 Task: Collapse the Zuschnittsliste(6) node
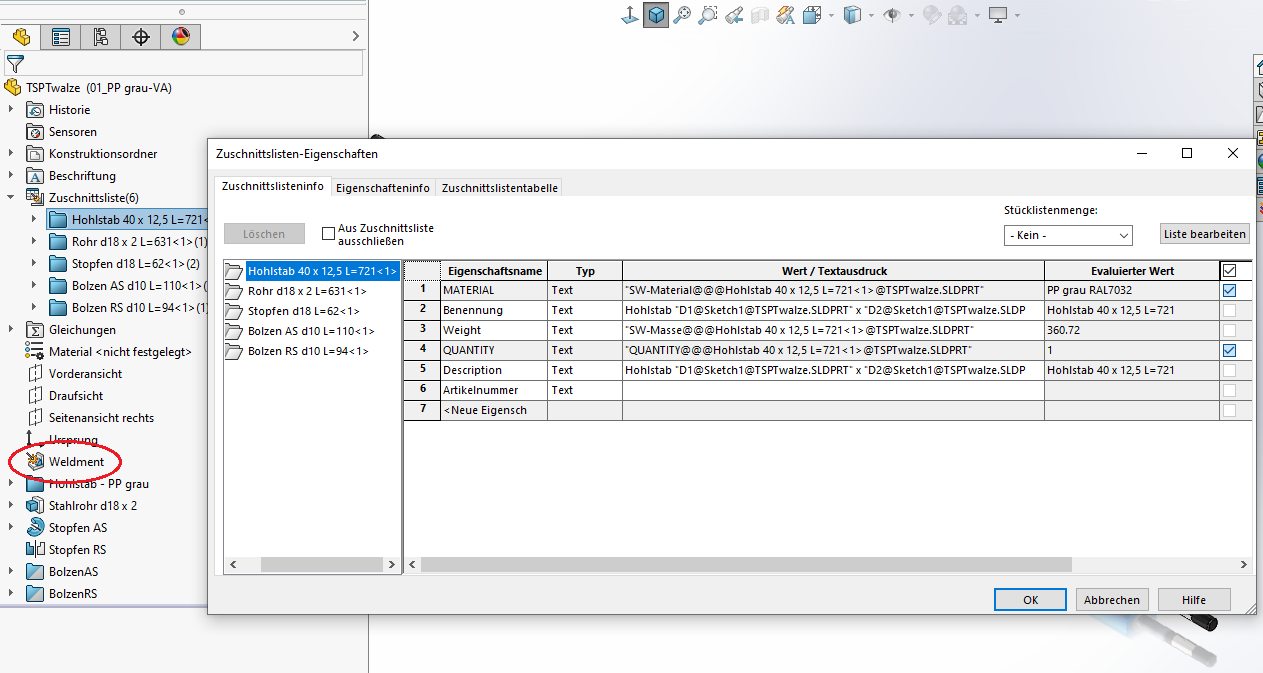tap(11, 198)
